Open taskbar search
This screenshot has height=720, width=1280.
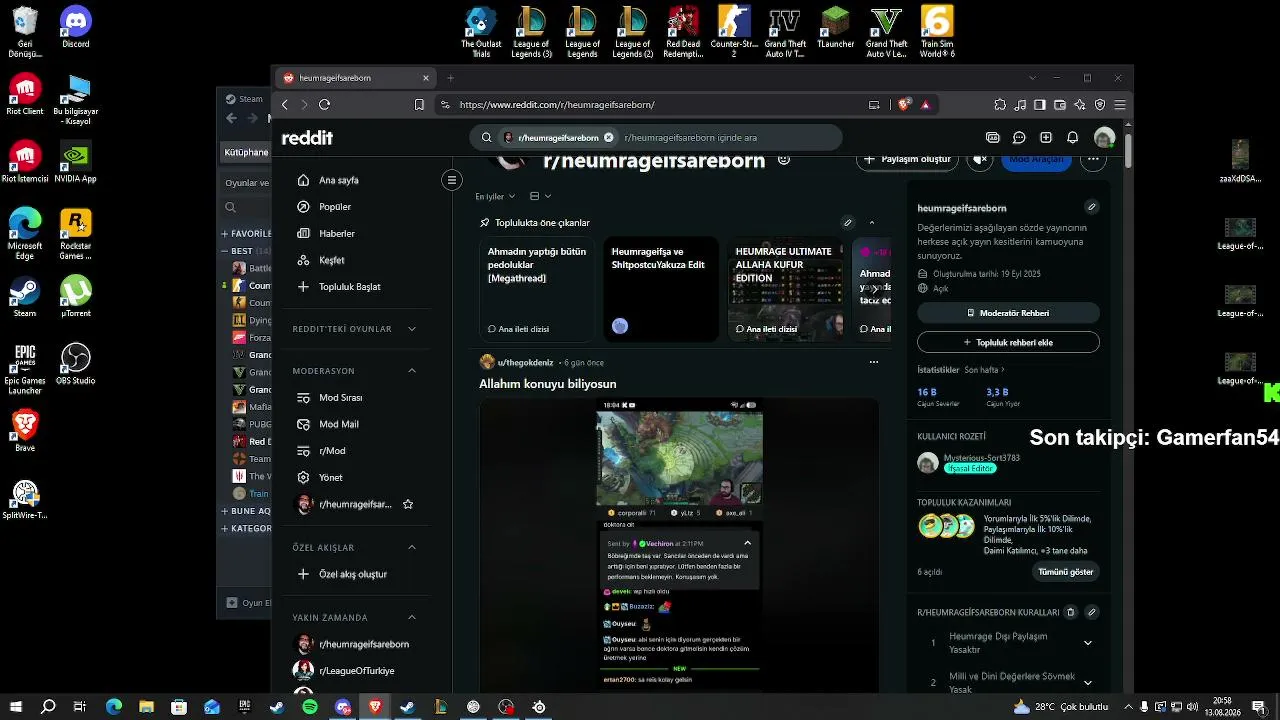48,707
